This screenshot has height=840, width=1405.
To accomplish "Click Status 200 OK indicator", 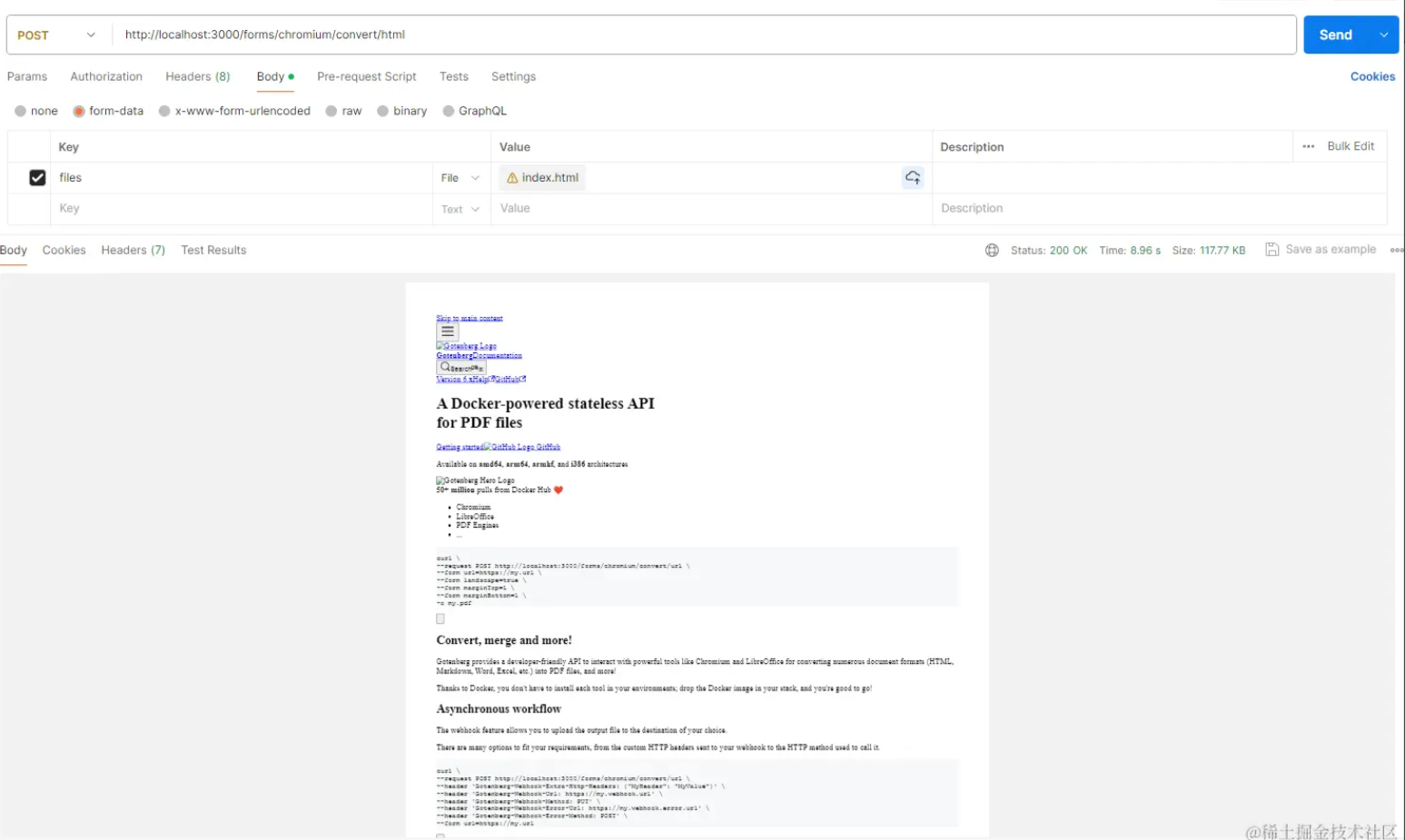I will click(1050, 250).
